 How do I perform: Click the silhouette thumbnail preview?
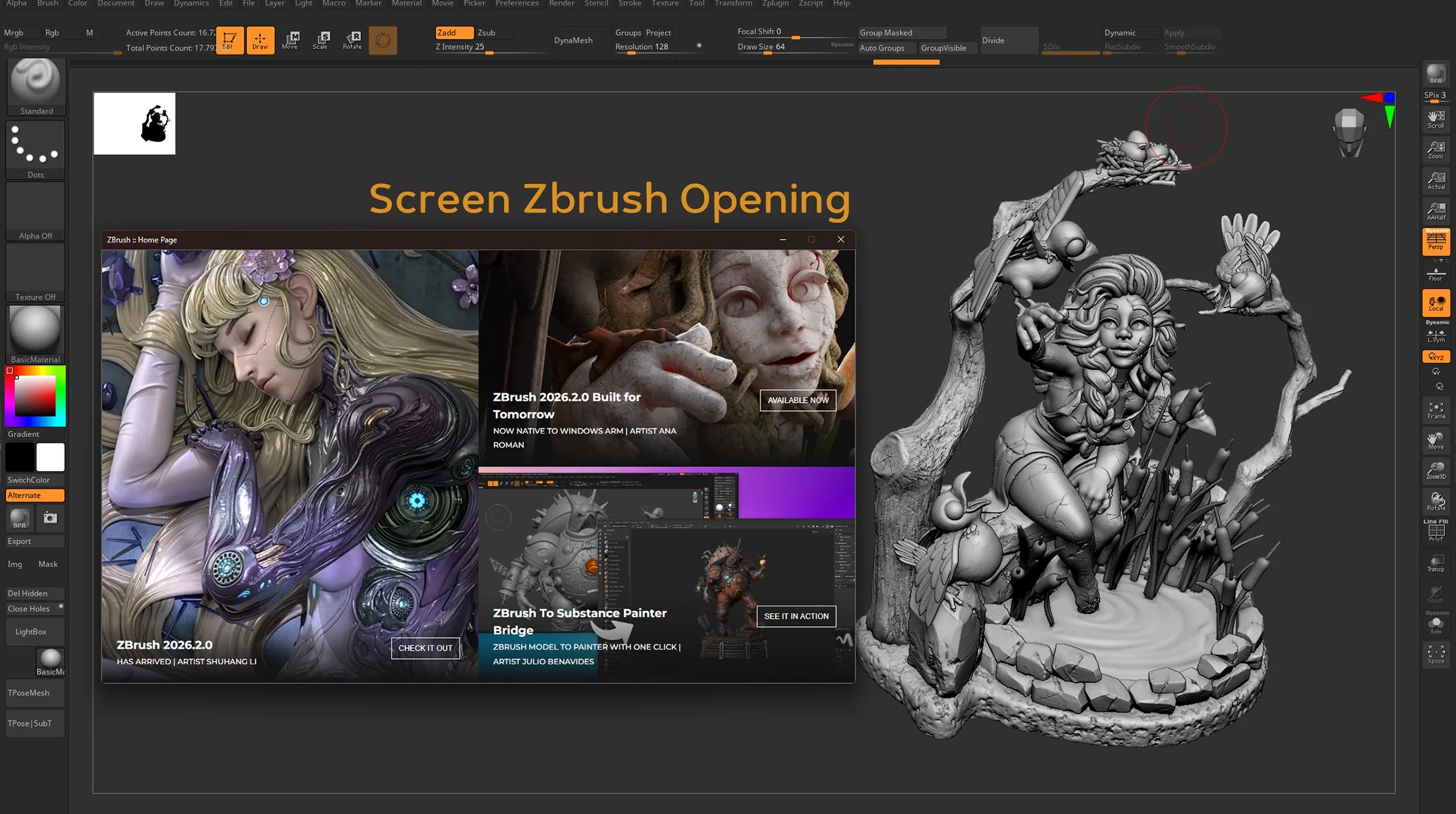pos(134,124)
